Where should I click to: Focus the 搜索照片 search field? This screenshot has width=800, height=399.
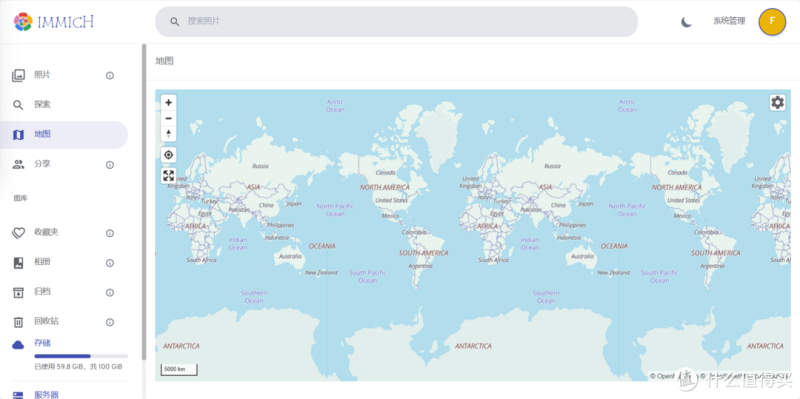click(396, 21)
